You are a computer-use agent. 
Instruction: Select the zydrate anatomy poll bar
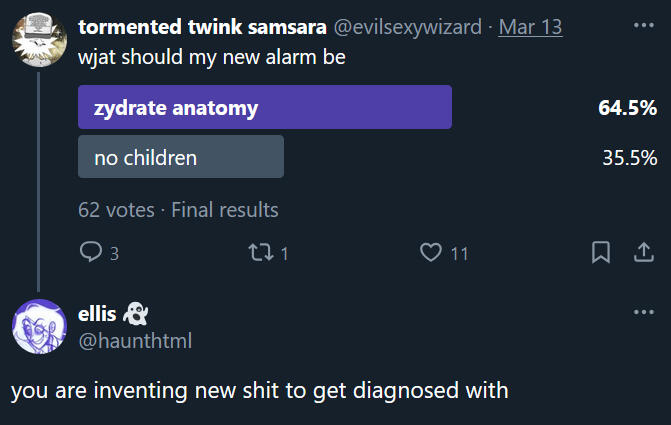tap(265, 107)
